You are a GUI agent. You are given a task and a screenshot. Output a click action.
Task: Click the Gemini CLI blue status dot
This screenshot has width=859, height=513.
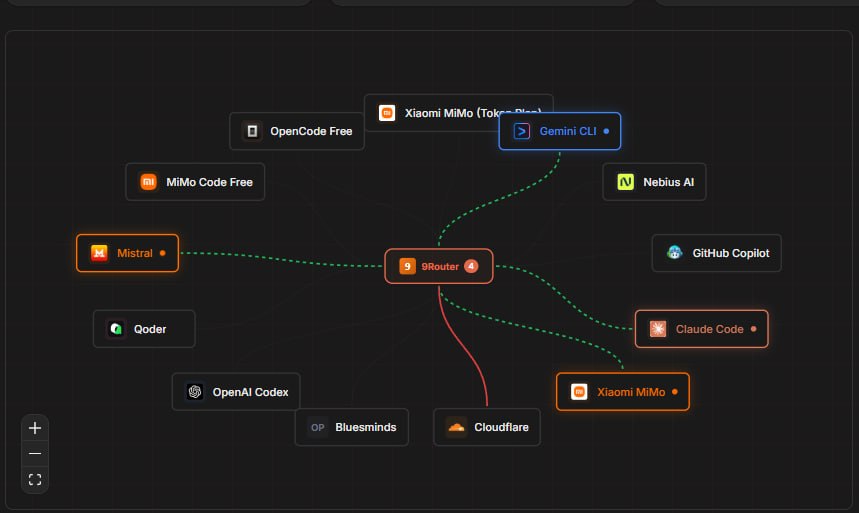point(606,131)
